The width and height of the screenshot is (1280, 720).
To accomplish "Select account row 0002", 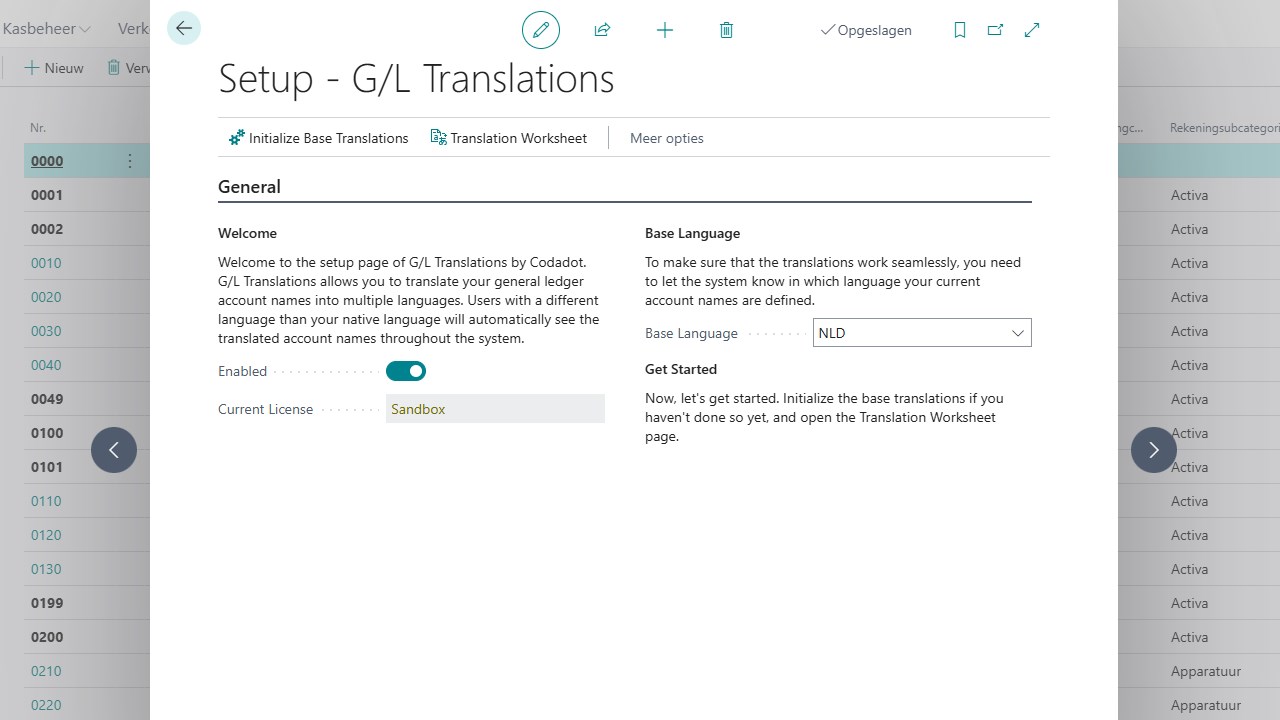I will [x=47, y=229].
